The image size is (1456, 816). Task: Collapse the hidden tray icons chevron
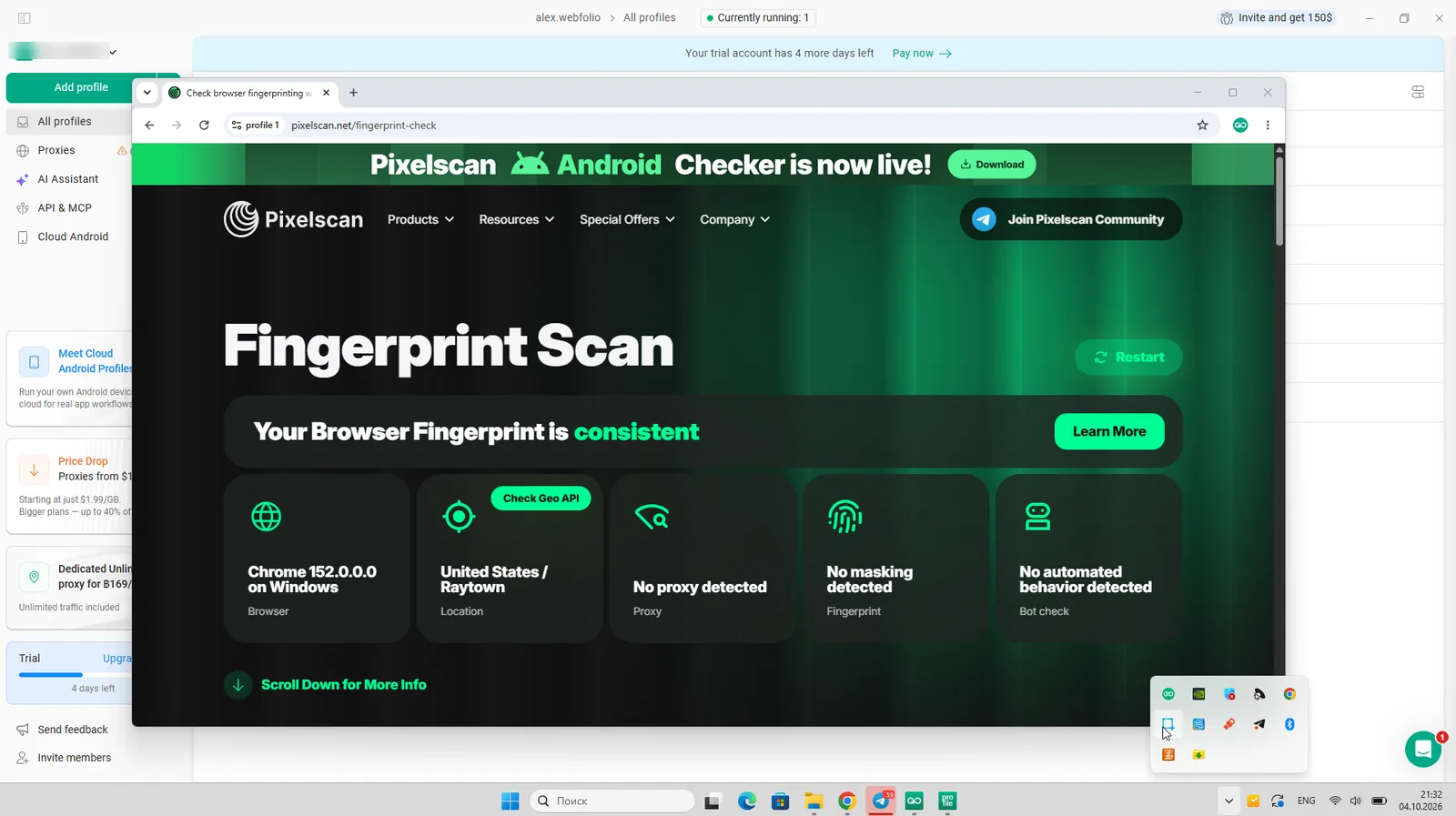pos(1228,801)
